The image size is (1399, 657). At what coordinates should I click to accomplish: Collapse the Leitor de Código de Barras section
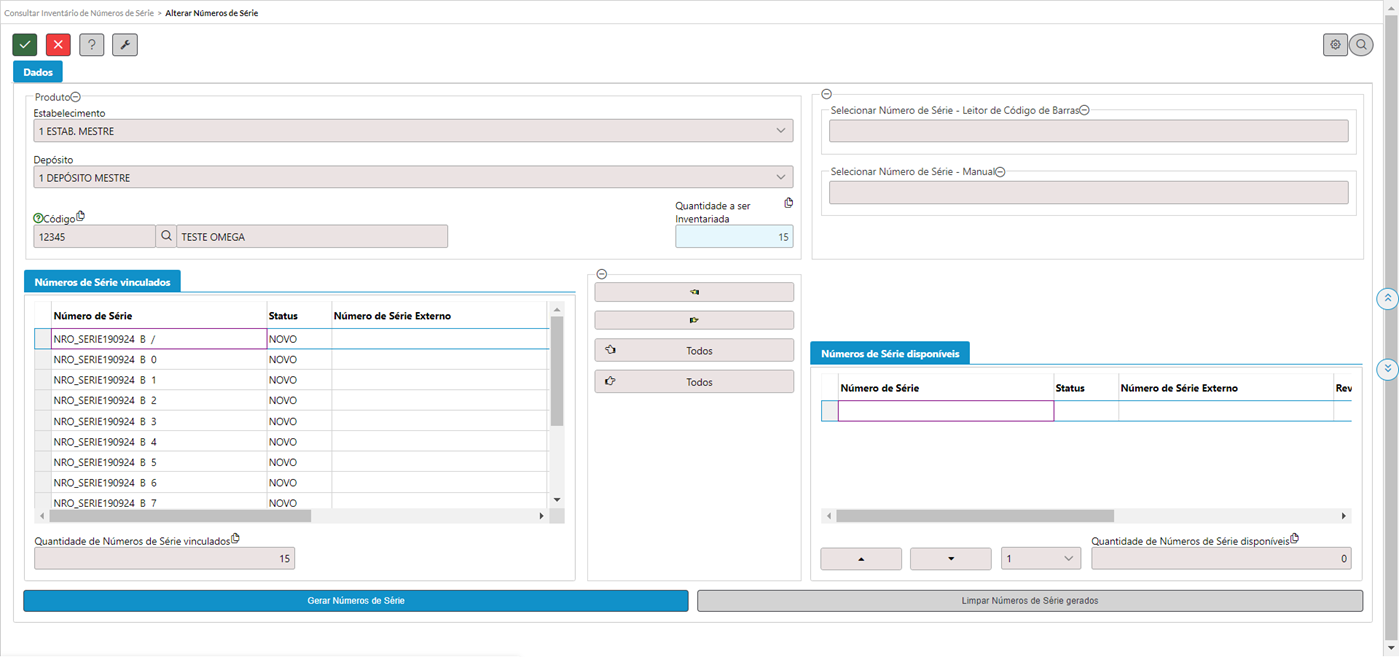click(x=1084, y=111)
